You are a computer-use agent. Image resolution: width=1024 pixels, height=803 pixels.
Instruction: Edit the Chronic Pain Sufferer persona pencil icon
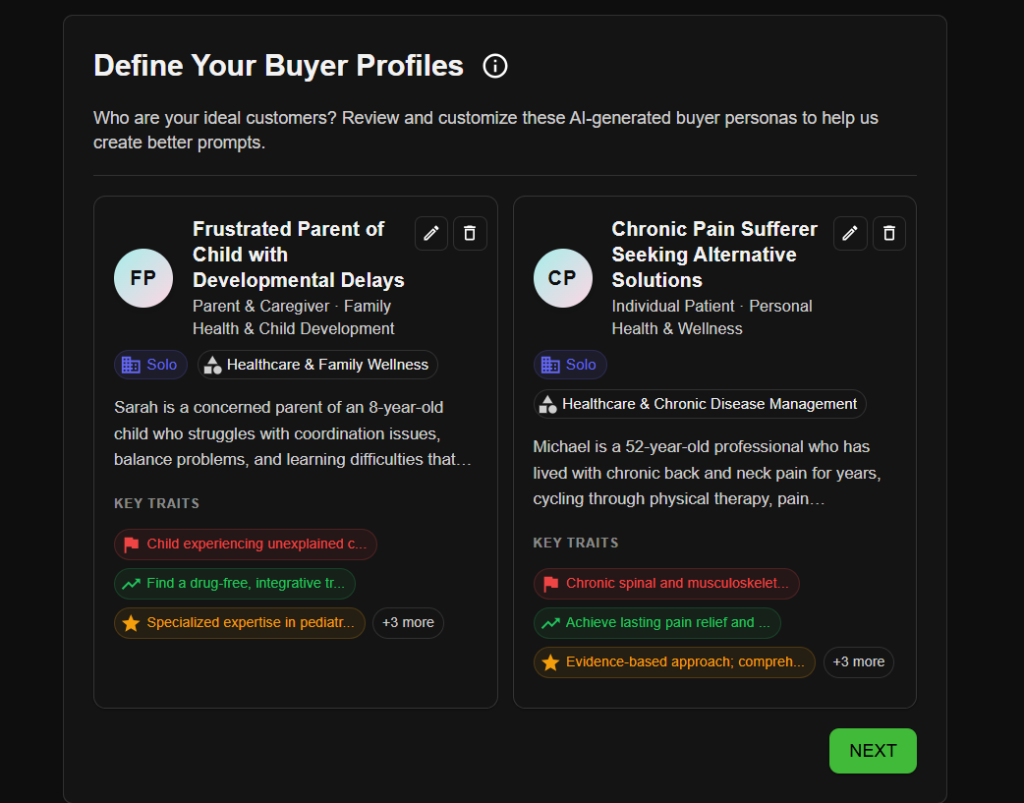pos(850,233)
